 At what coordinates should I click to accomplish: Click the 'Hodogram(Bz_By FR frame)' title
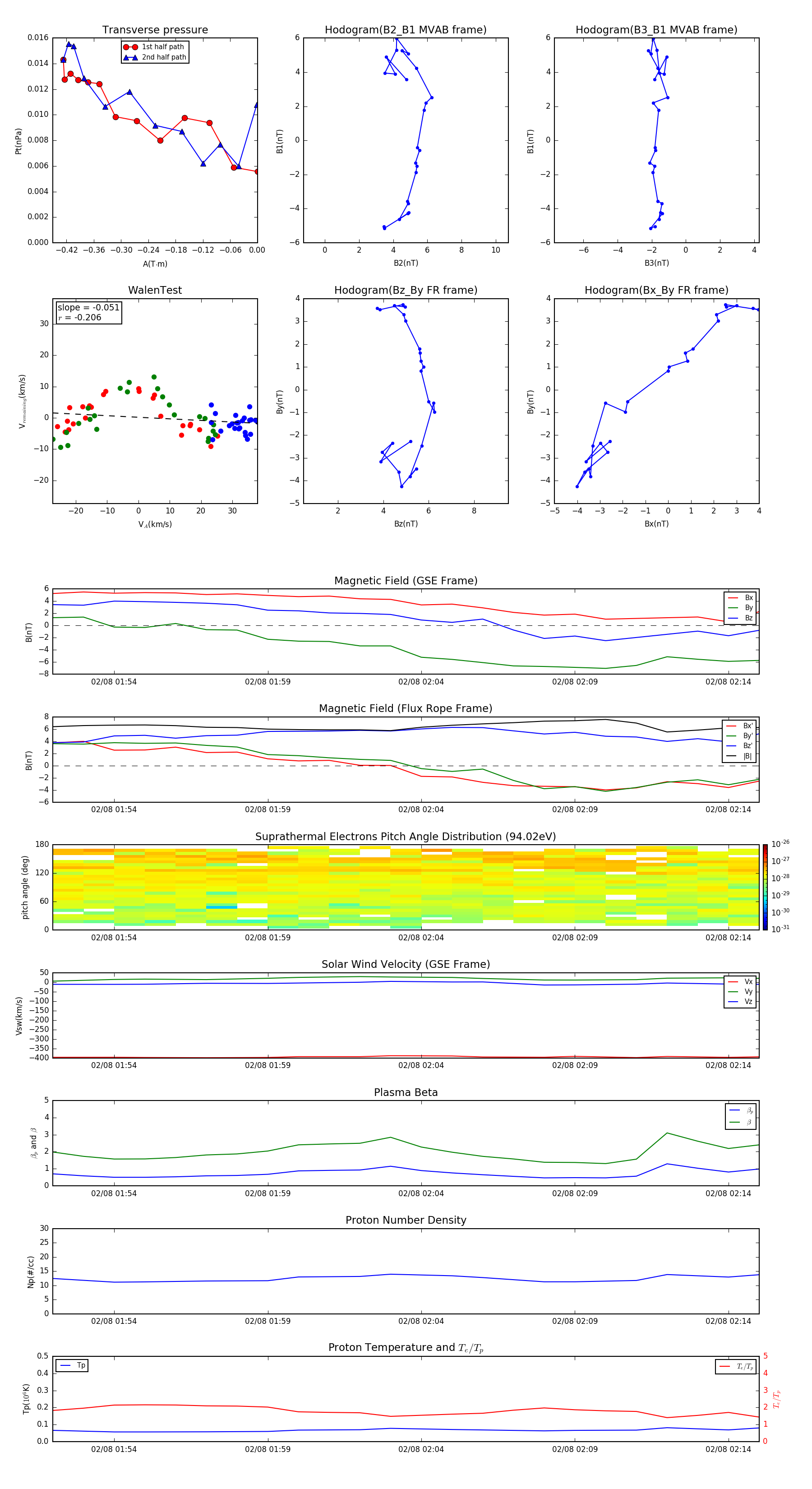(x=406, y=290)
